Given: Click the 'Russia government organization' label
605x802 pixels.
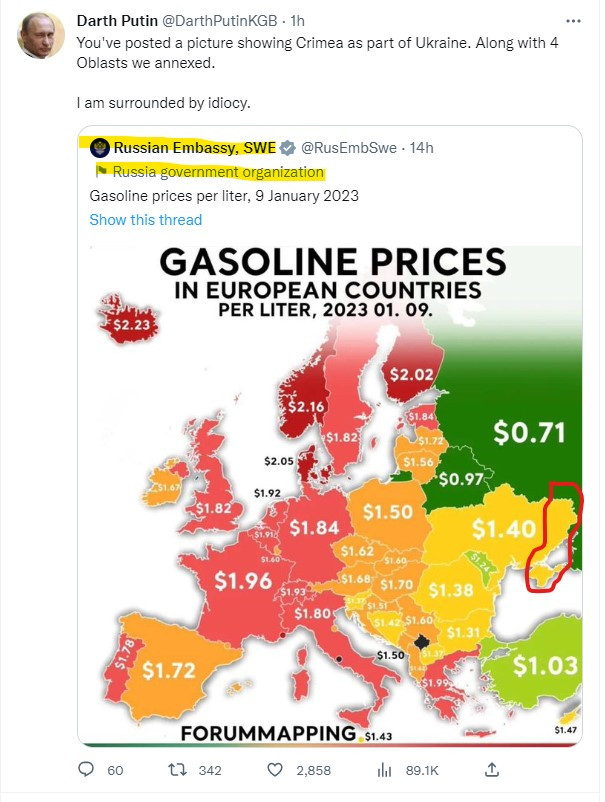Looking at the screenshot, I should click(218, 172).
